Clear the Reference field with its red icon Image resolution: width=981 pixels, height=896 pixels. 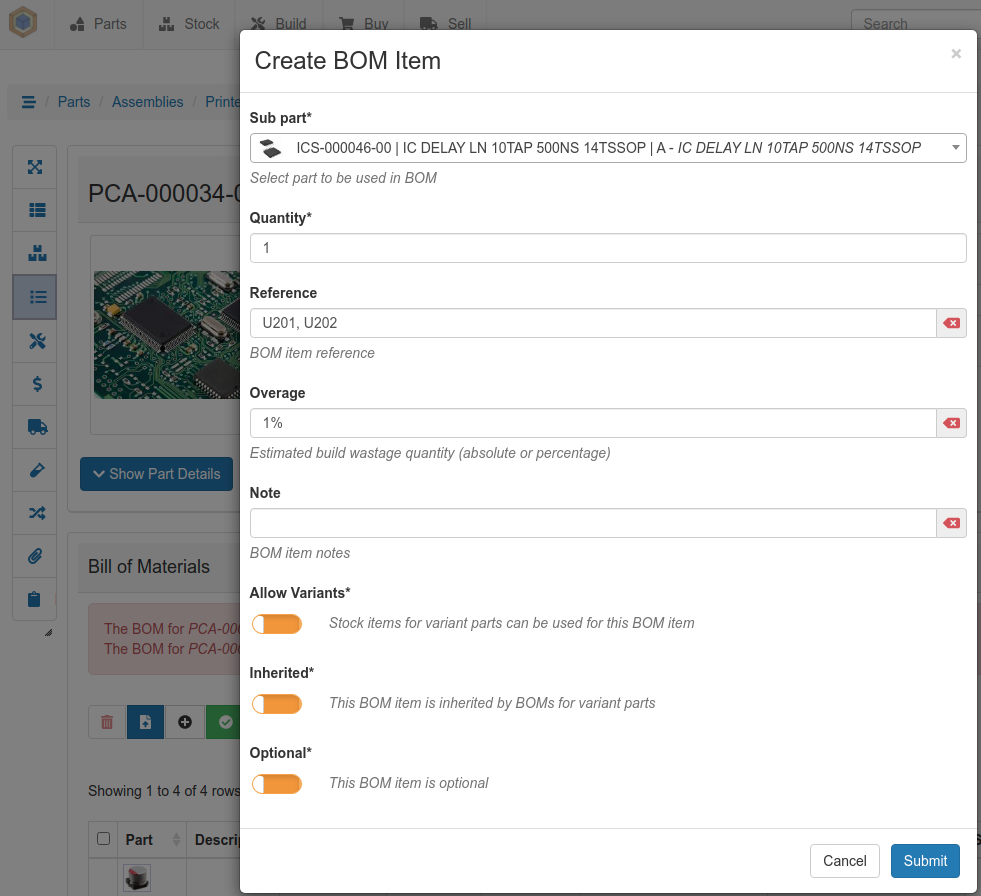[x=951, y=323]
